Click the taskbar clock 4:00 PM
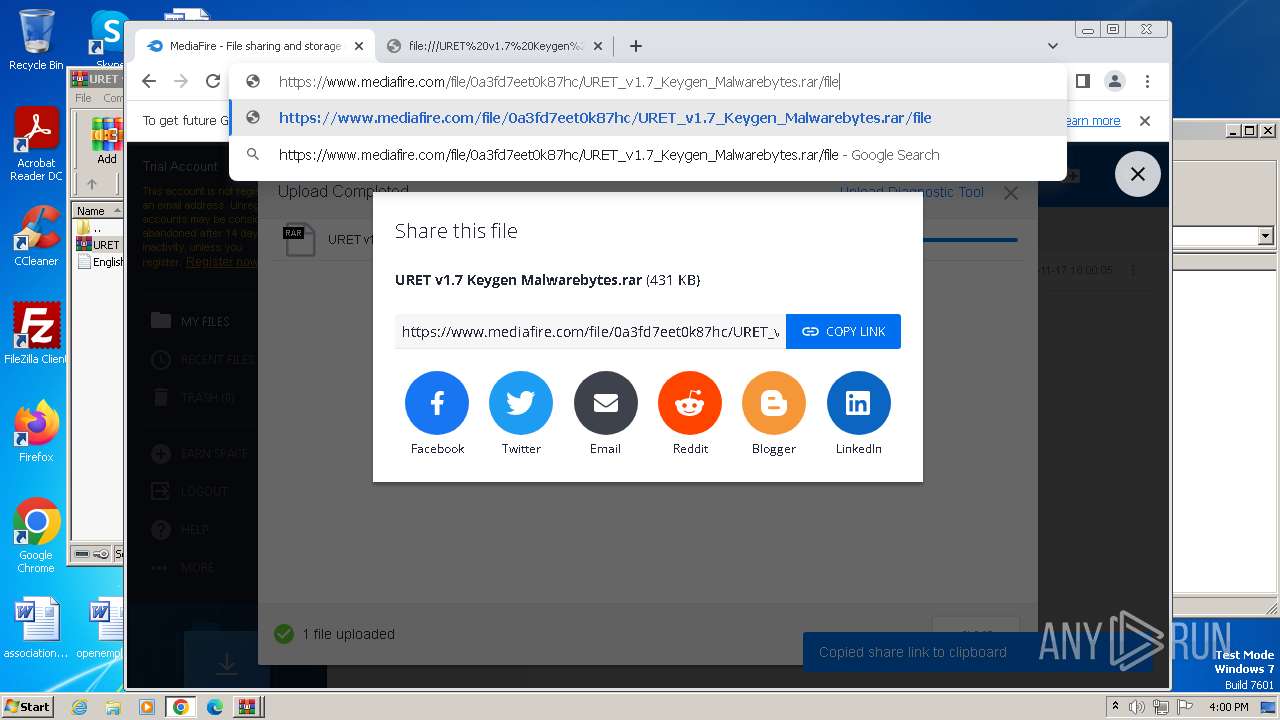 click(x=1229, y=707)
